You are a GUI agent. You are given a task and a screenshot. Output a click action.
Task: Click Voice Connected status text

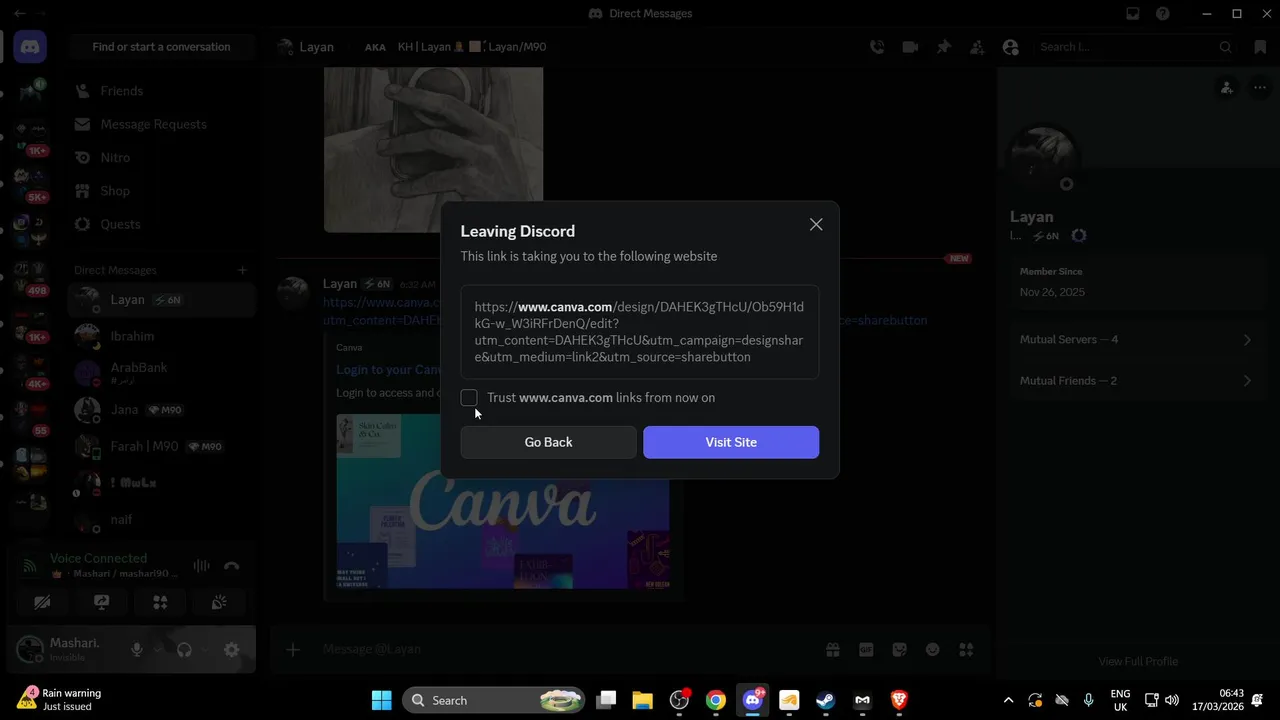98,558
